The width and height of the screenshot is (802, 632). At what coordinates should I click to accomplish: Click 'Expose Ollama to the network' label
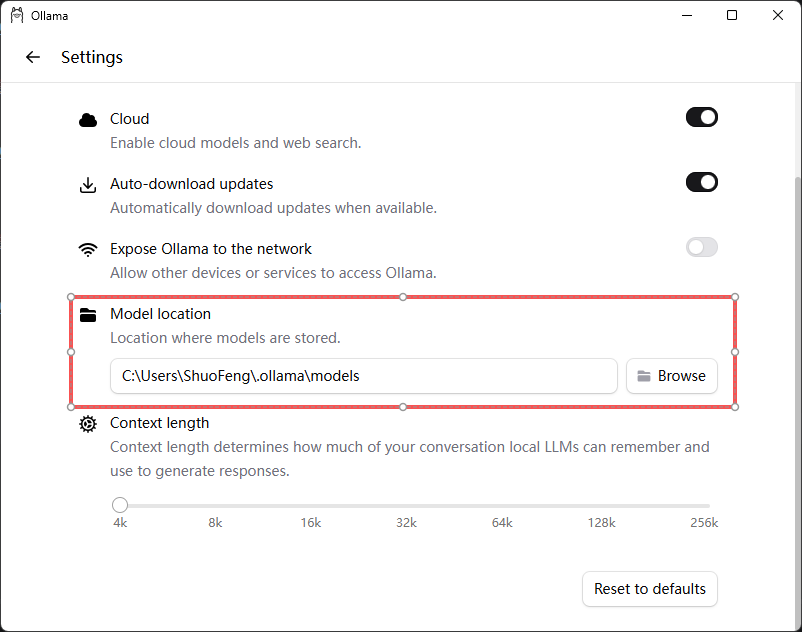[211, 249]
